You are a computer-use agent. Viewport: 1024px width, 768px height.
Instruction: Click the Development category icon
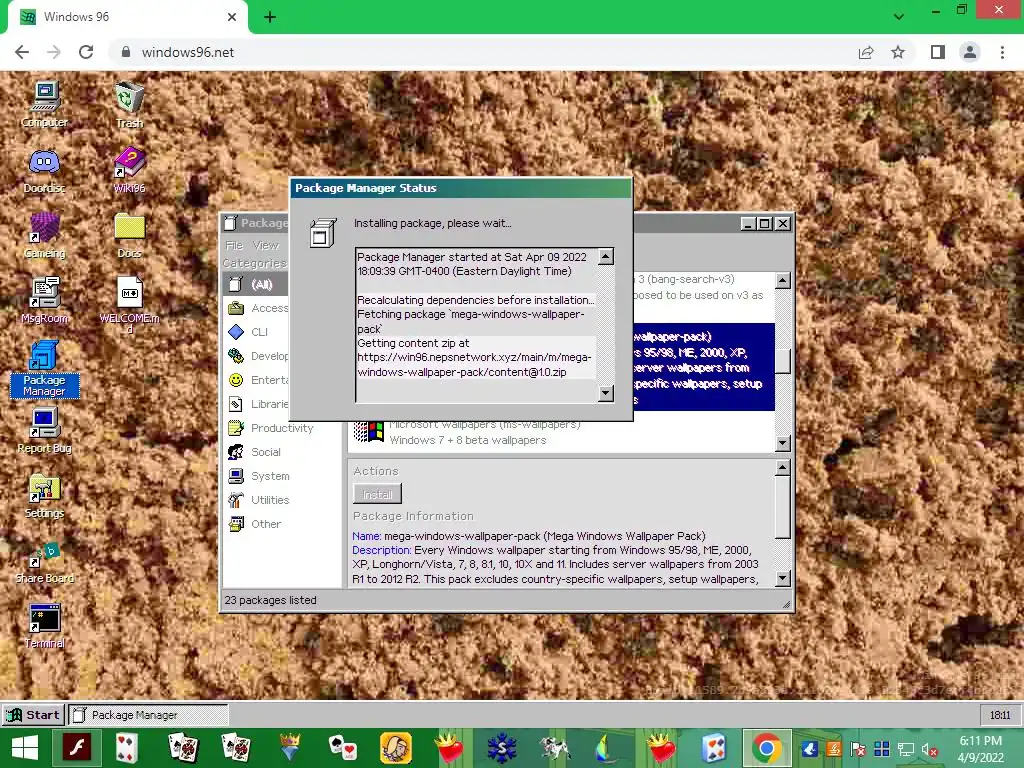point(236,356)
